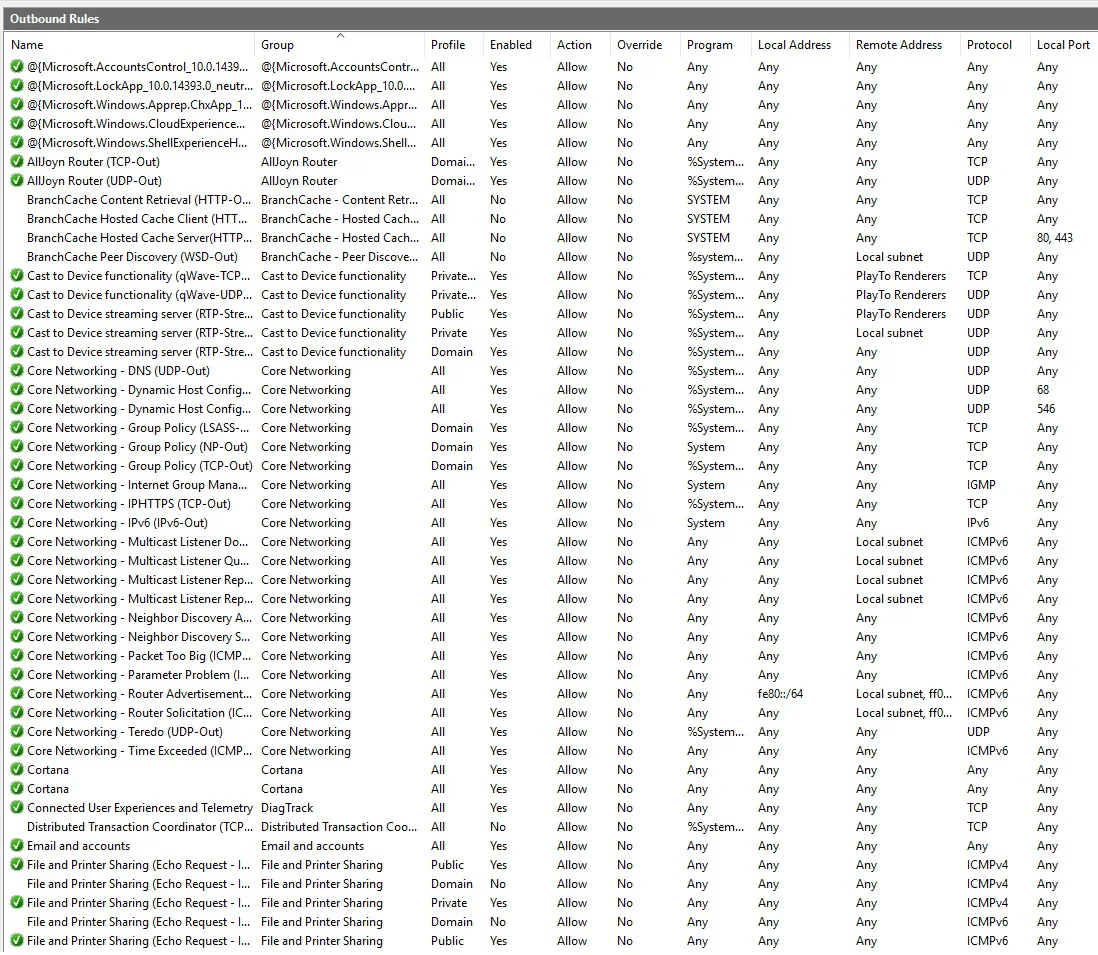Screen dimensions: 1098x955
Task: Click check icon for Microsoft.Windows.Apprep.ChxApp rule
Action: pos(17,105)
